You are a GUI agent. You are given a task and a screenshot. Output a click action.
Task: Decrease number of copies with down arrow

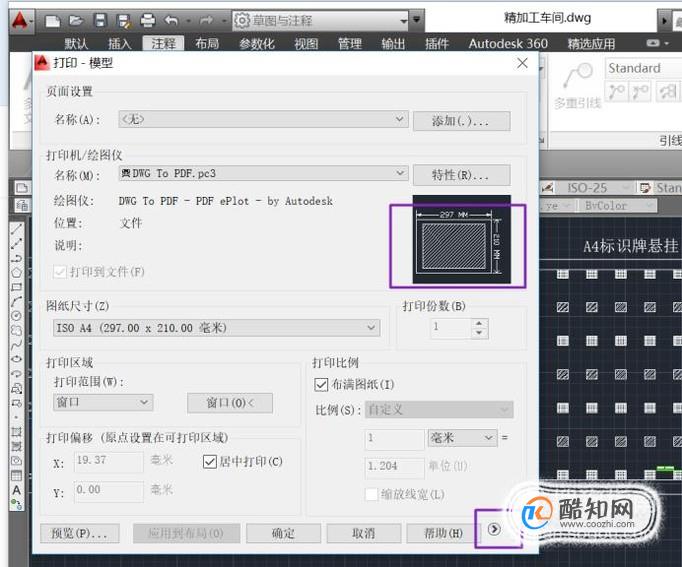(479, 333)
